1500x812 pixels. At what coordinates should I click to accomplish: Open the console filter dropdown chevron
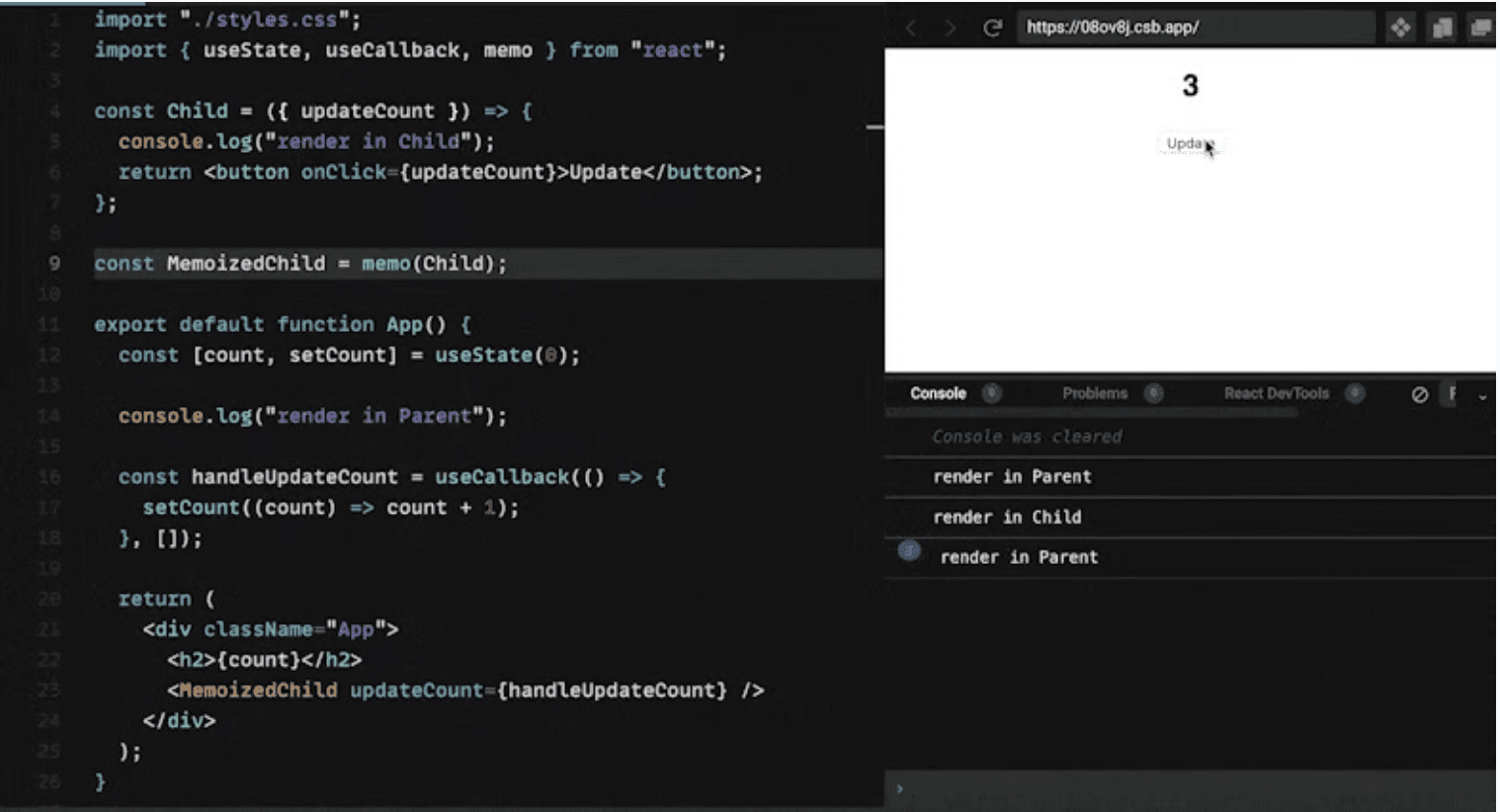click(x=1480, y=395)
